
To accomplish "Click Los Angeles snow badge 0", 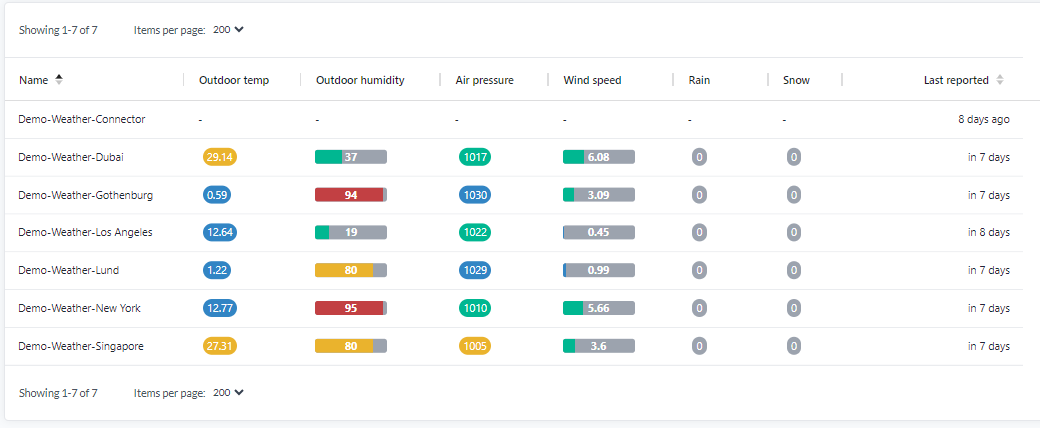I will tap(793, 232).
